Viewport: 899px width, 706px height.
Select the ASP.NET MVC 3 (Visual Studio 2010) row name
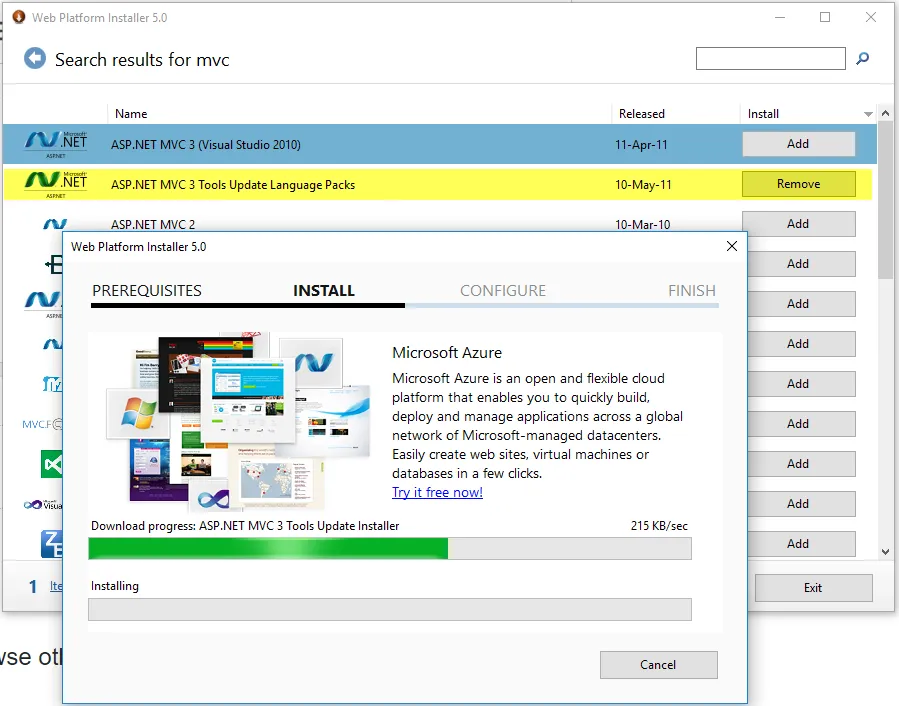pyautogui.click(x=205, y=145)
